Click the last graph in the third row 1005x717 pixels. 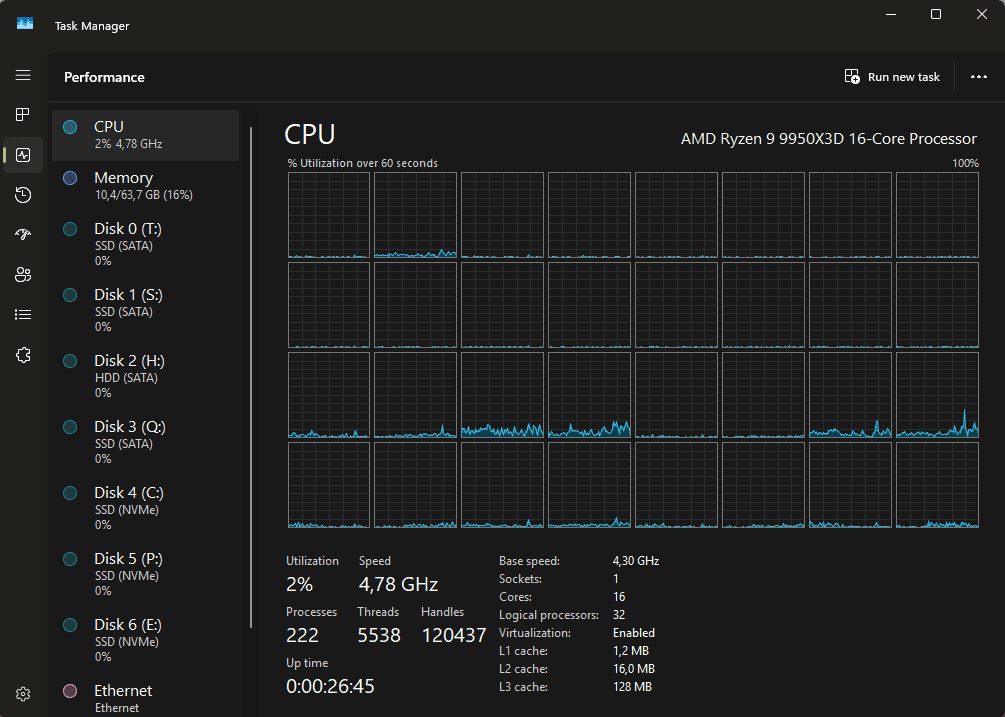pos(937,395)
